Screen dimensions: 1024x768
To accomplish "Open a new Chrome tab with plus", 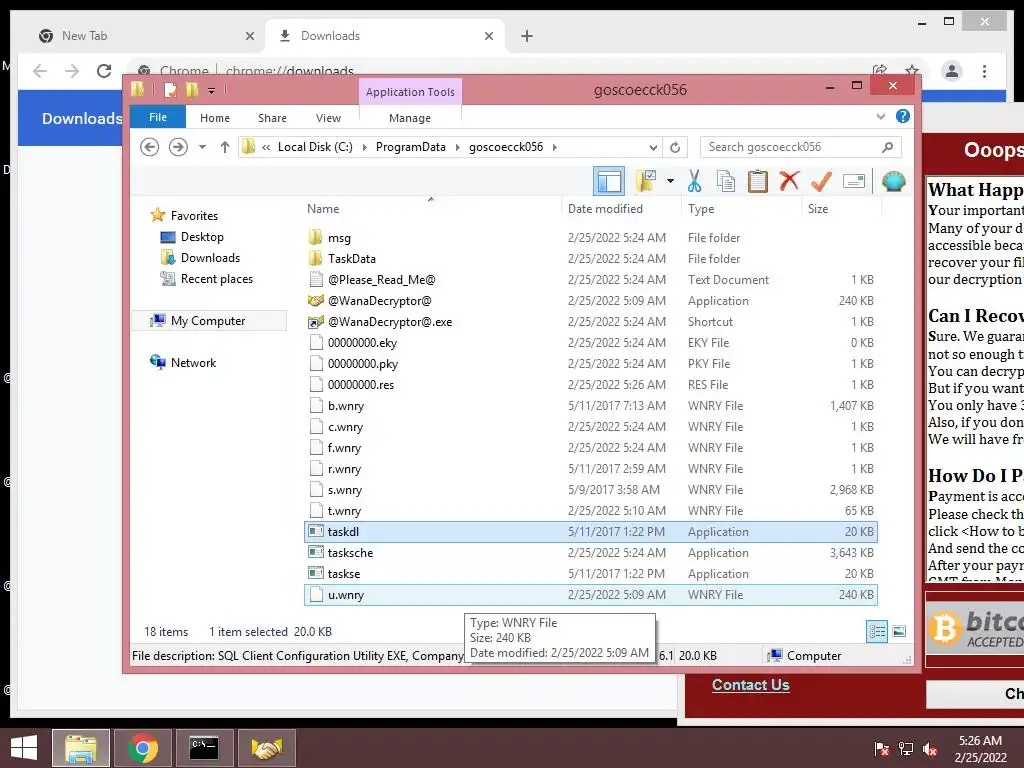I will click(527, 36).
